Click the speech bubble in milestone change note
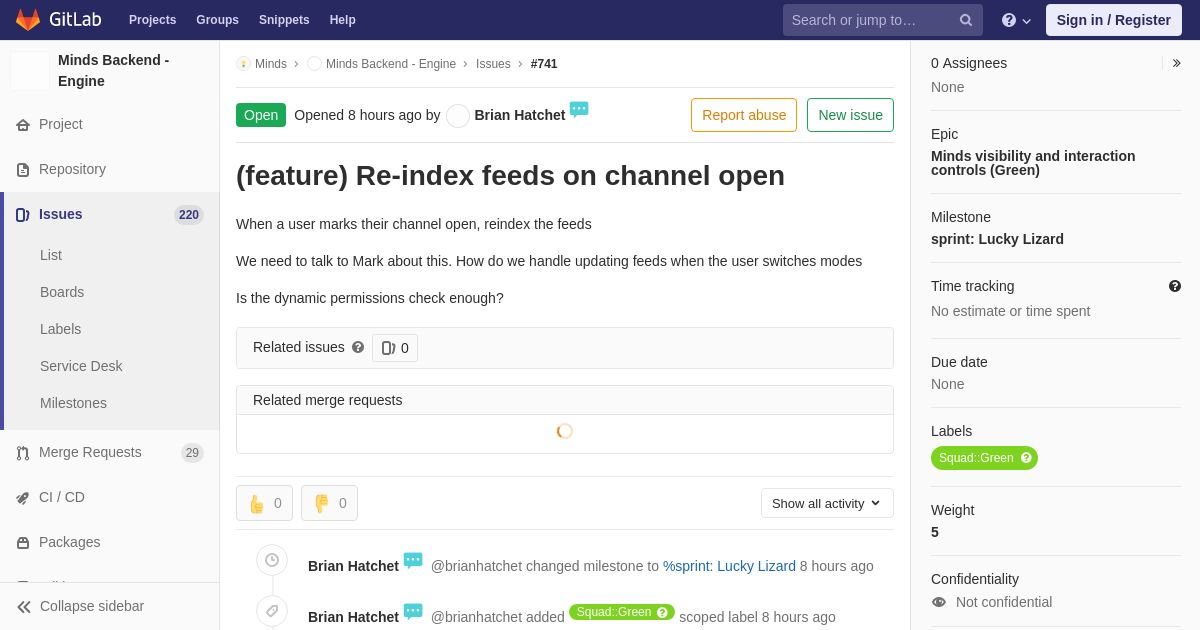1200x630 pixels. (413, 560)
